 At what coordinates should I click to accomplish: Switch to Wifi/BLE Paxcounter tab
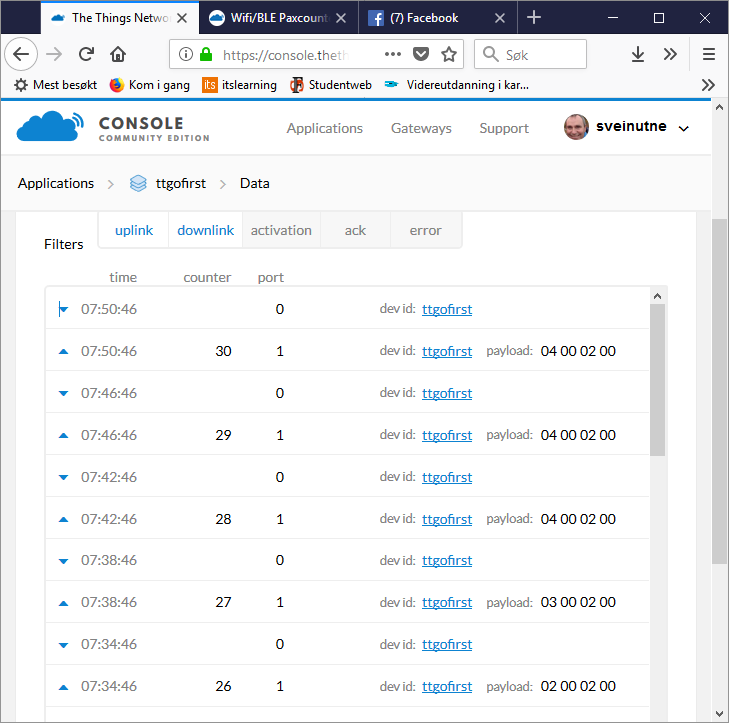pos(279,18)
